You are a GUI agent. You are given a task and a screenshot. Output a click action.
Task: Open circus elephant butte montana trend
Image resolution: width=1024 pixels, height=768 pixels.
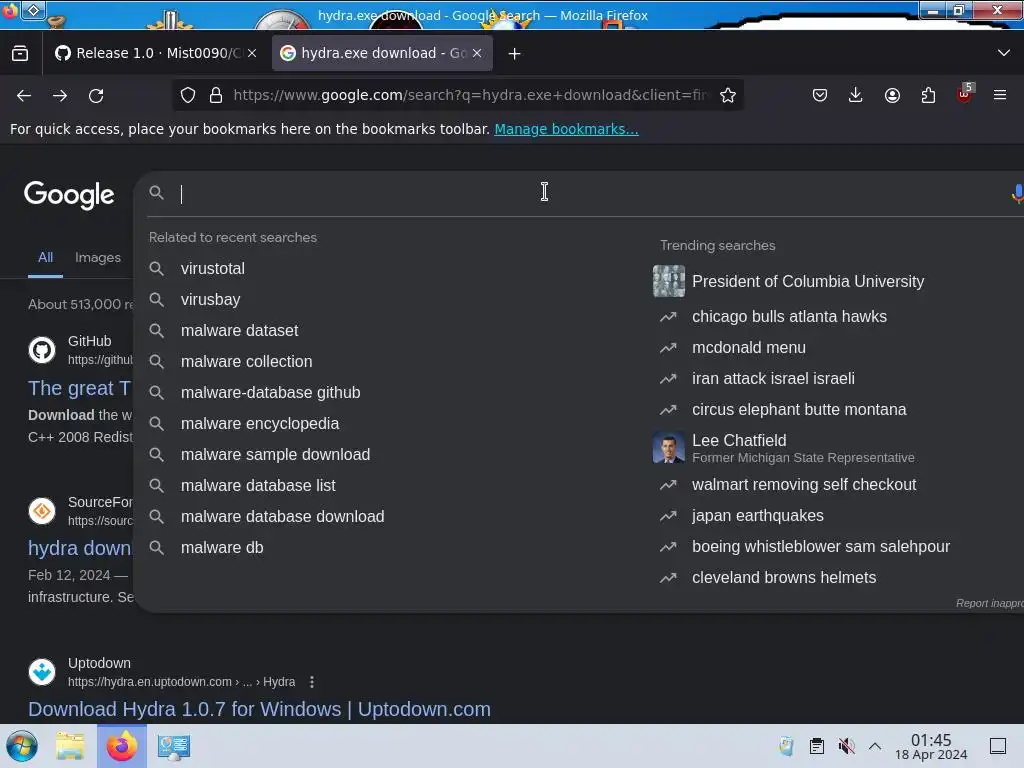pyautogui.click(x=799, y=409)
